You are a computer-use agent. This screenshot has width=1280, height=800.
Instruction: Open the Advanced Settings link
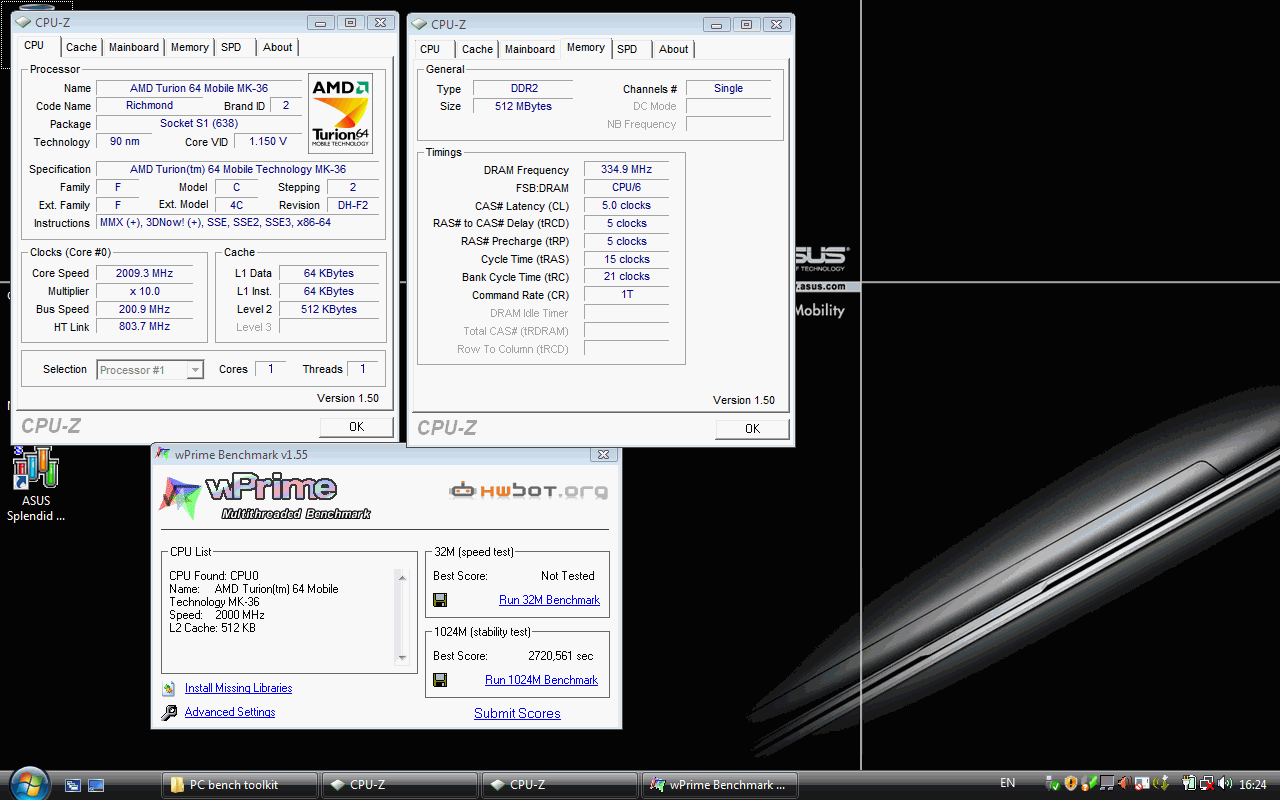(x=230, y=712)
